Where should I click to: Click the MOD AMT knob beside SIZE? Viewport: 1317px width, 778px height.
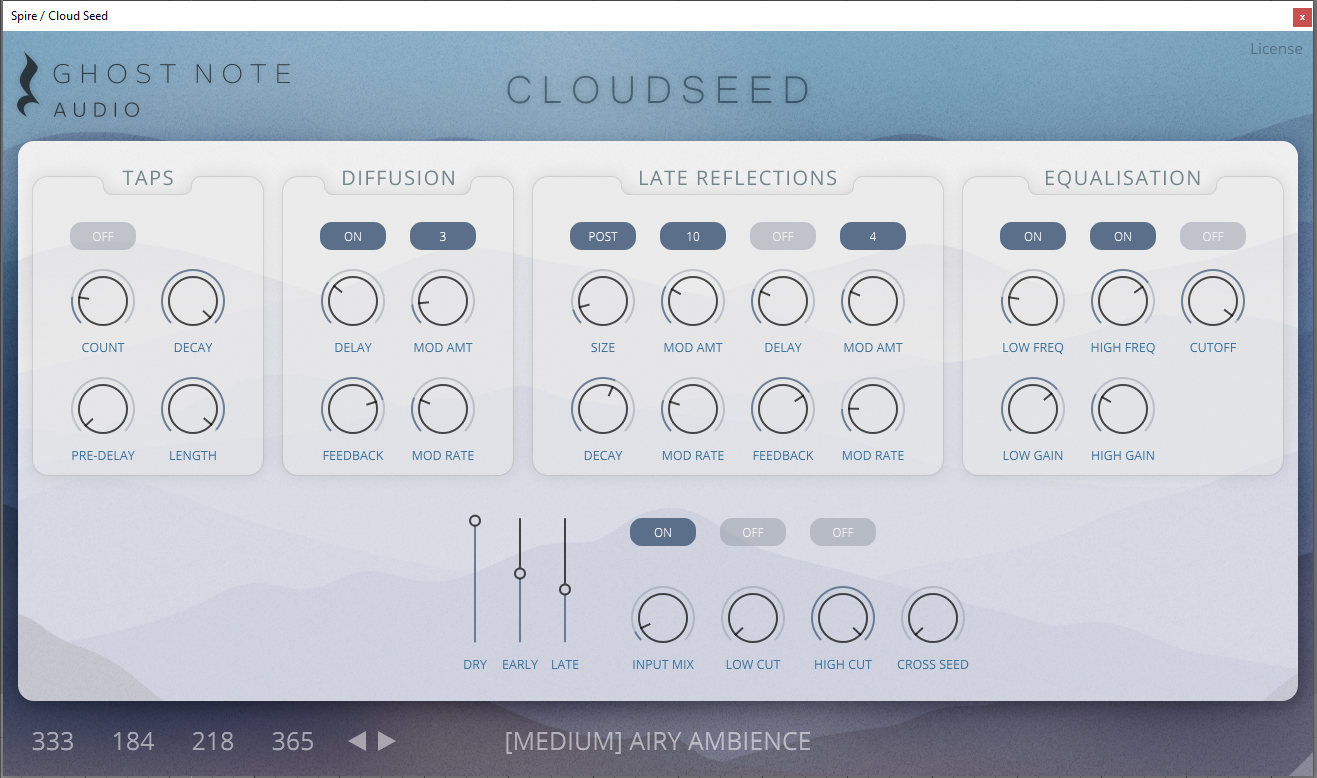click(x=693, y=301)
